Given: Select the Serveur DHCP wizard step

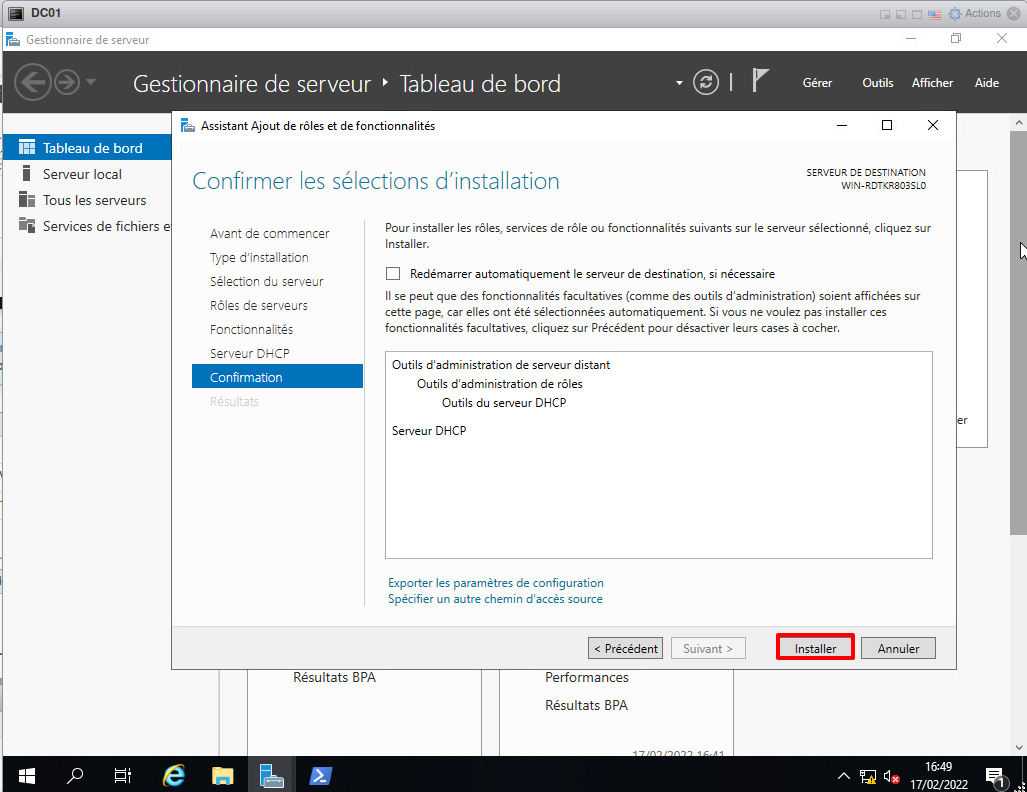Looking at the screenshot, I should tap(249, 353).
